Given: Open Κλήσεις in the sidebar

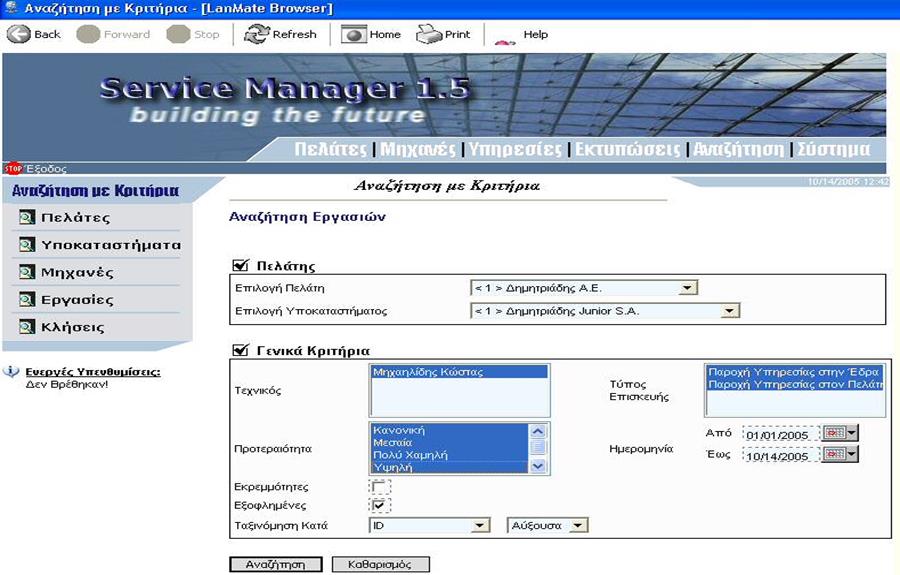Looking at the screenshot, I should coord(72,327).
